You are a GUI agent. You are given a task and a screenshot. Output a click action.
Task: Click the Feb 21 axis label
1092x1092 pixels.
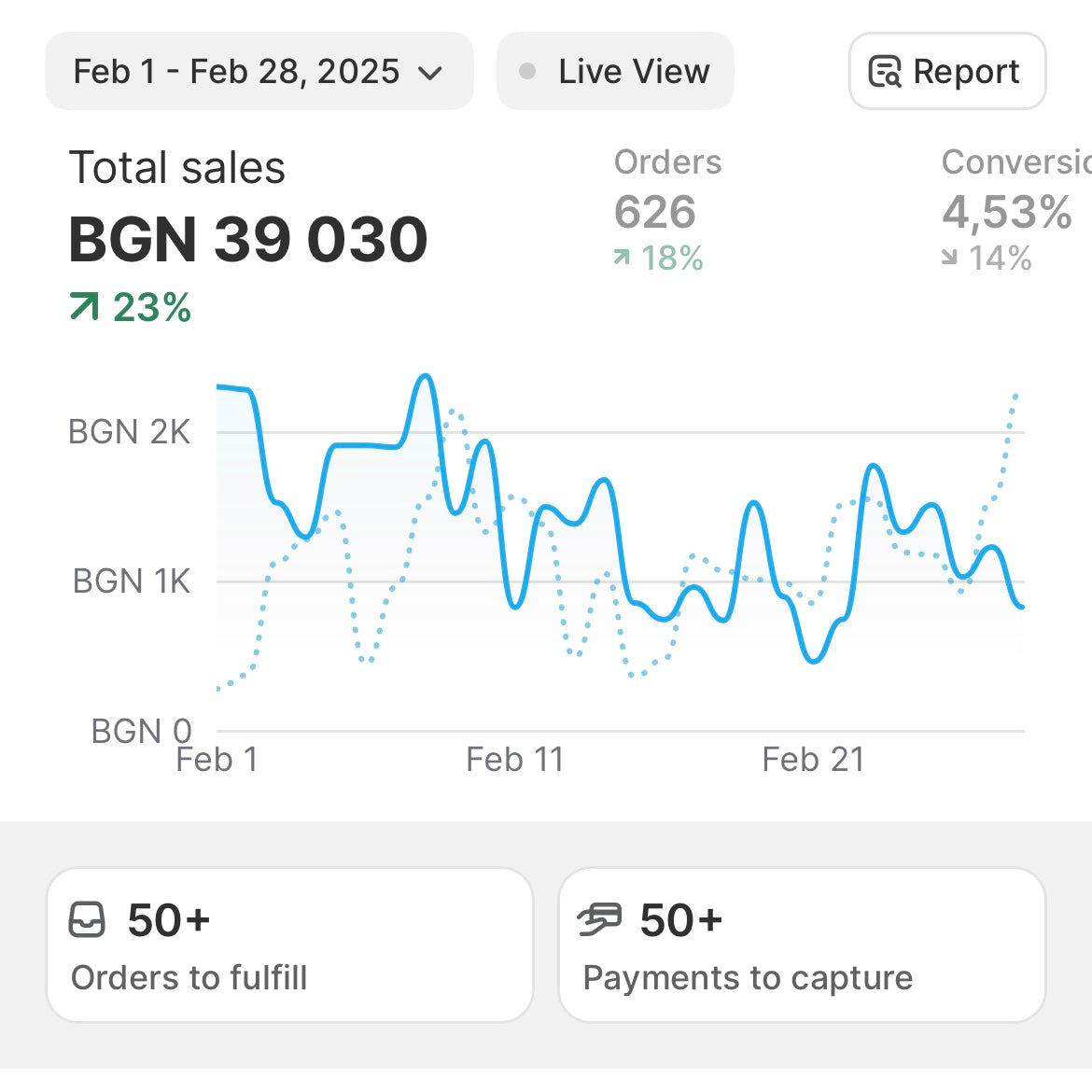tap(814, 759)
